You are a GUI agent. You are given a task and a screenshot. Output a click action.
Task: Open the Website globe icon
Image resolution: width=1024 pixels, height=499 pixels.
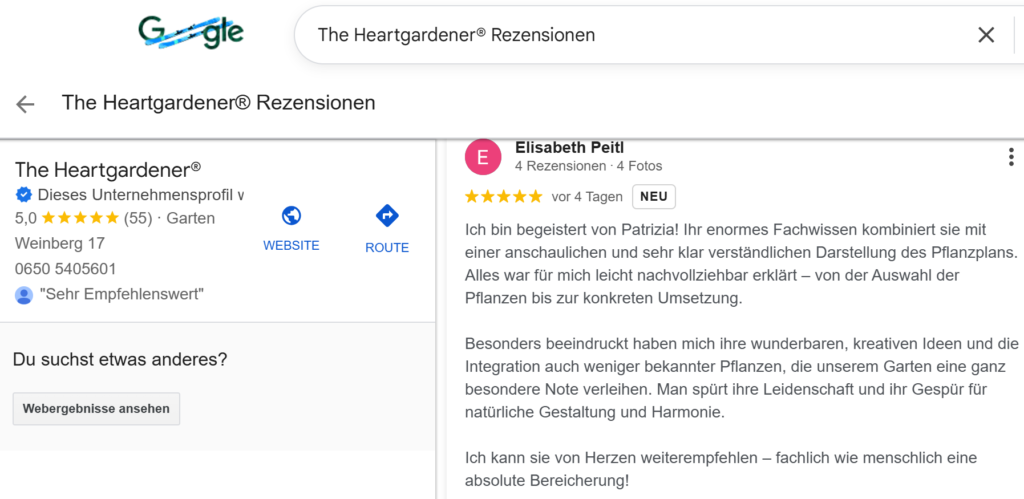point(291,216)
